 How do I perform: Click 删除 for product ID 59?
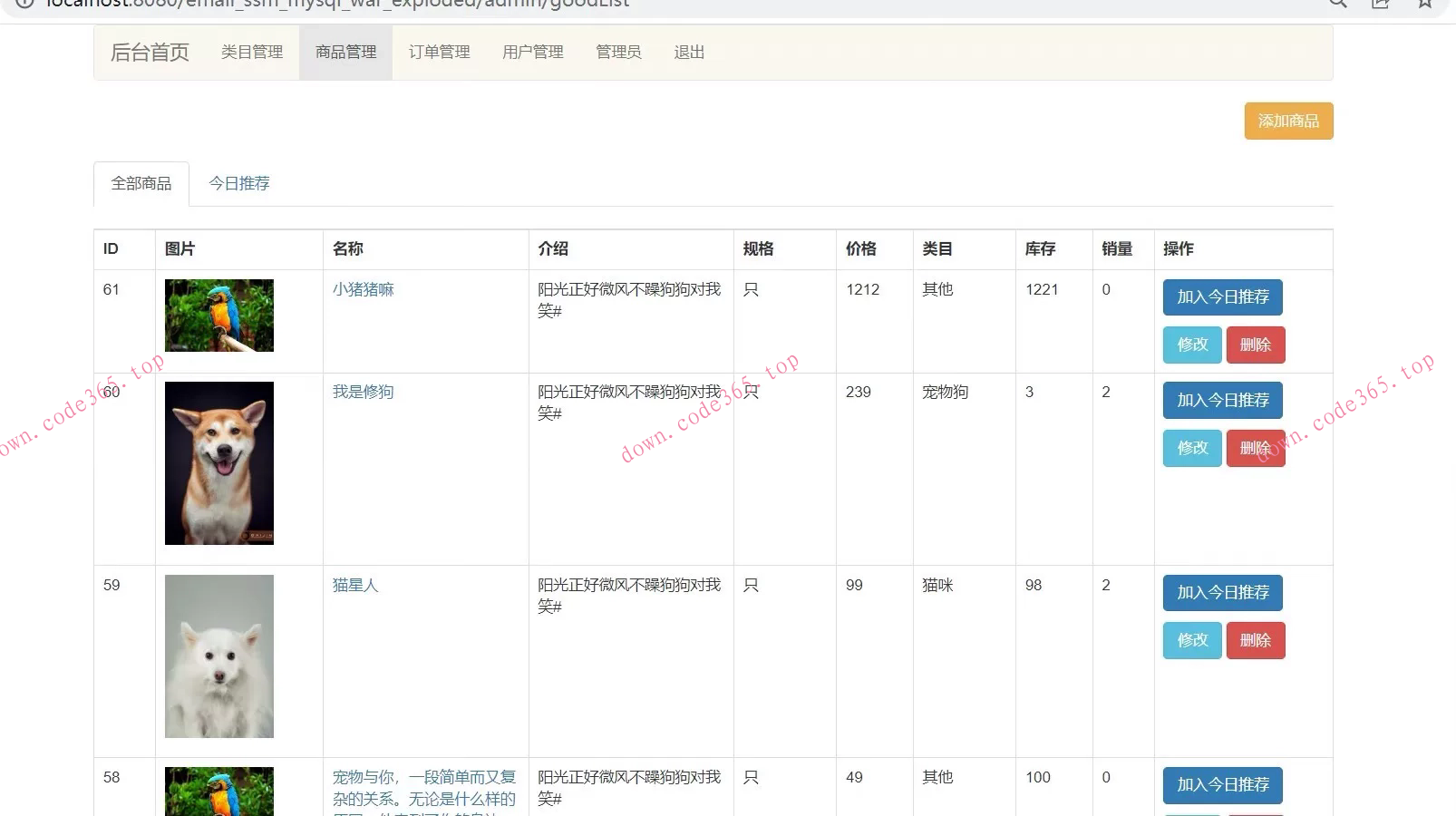tap(1256, 640)
